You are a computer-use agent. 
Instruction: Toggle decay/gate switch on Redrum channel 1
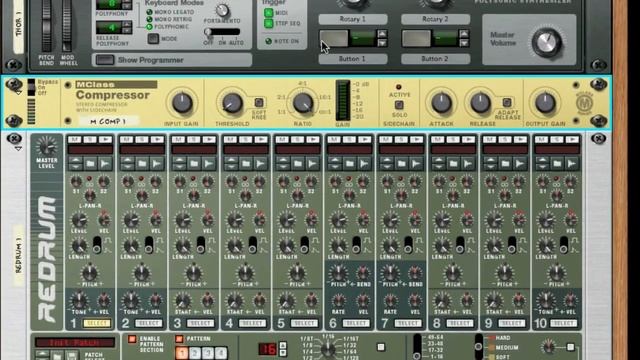(x=97, y=245)
